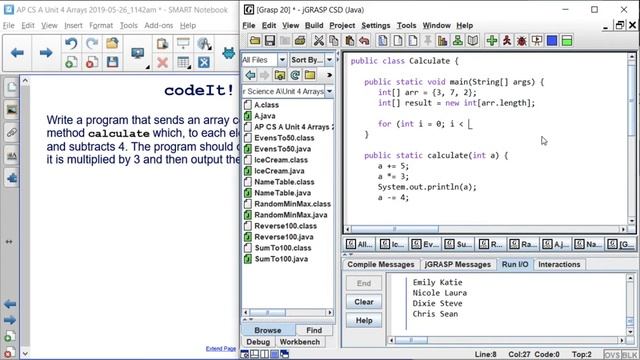This screenshot has height=360, width=640.
Task: Click SMART Notebook undo icon
Action: (71, 43)
